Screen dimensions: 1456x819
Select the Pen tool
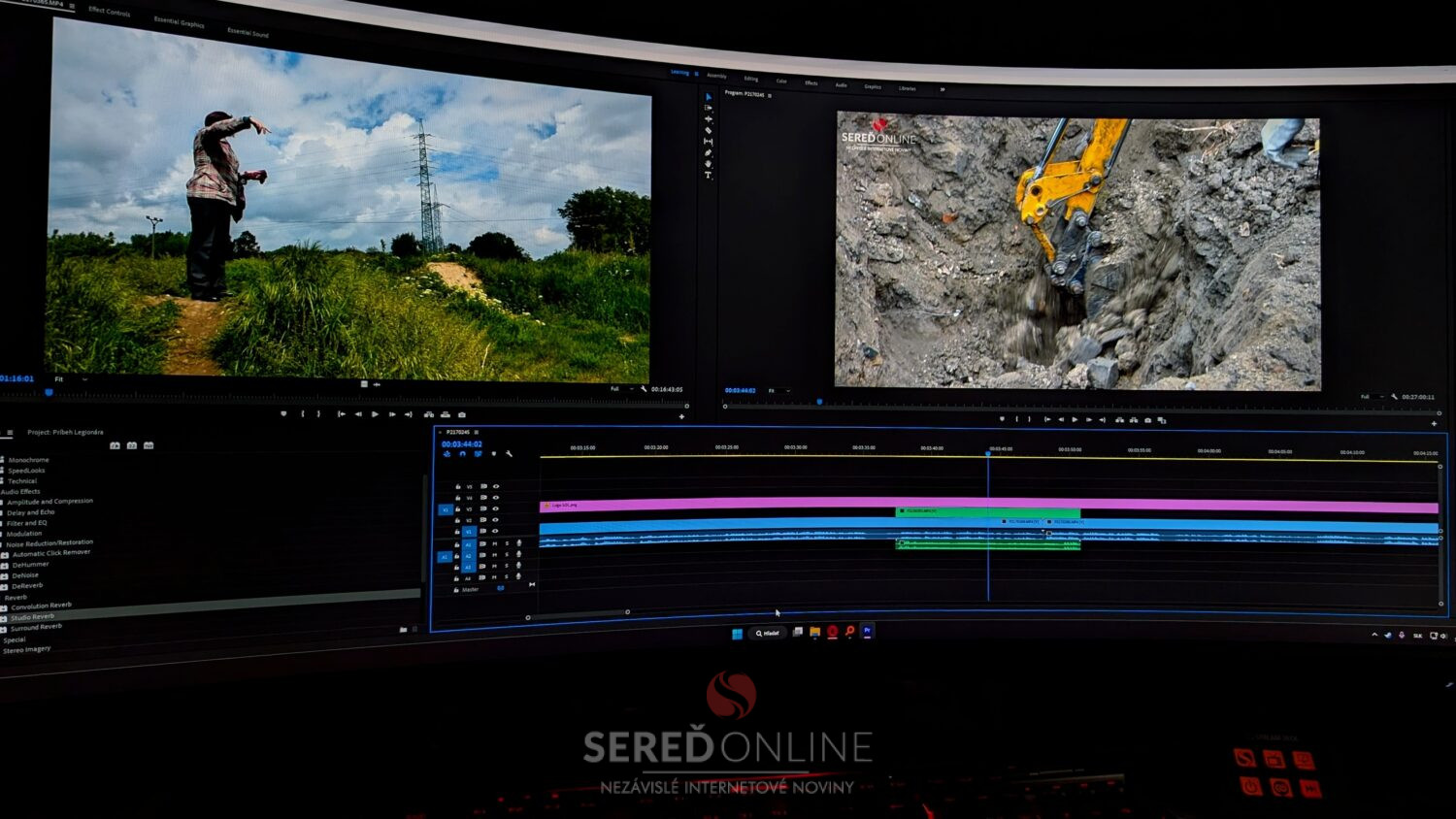(709, 153)
